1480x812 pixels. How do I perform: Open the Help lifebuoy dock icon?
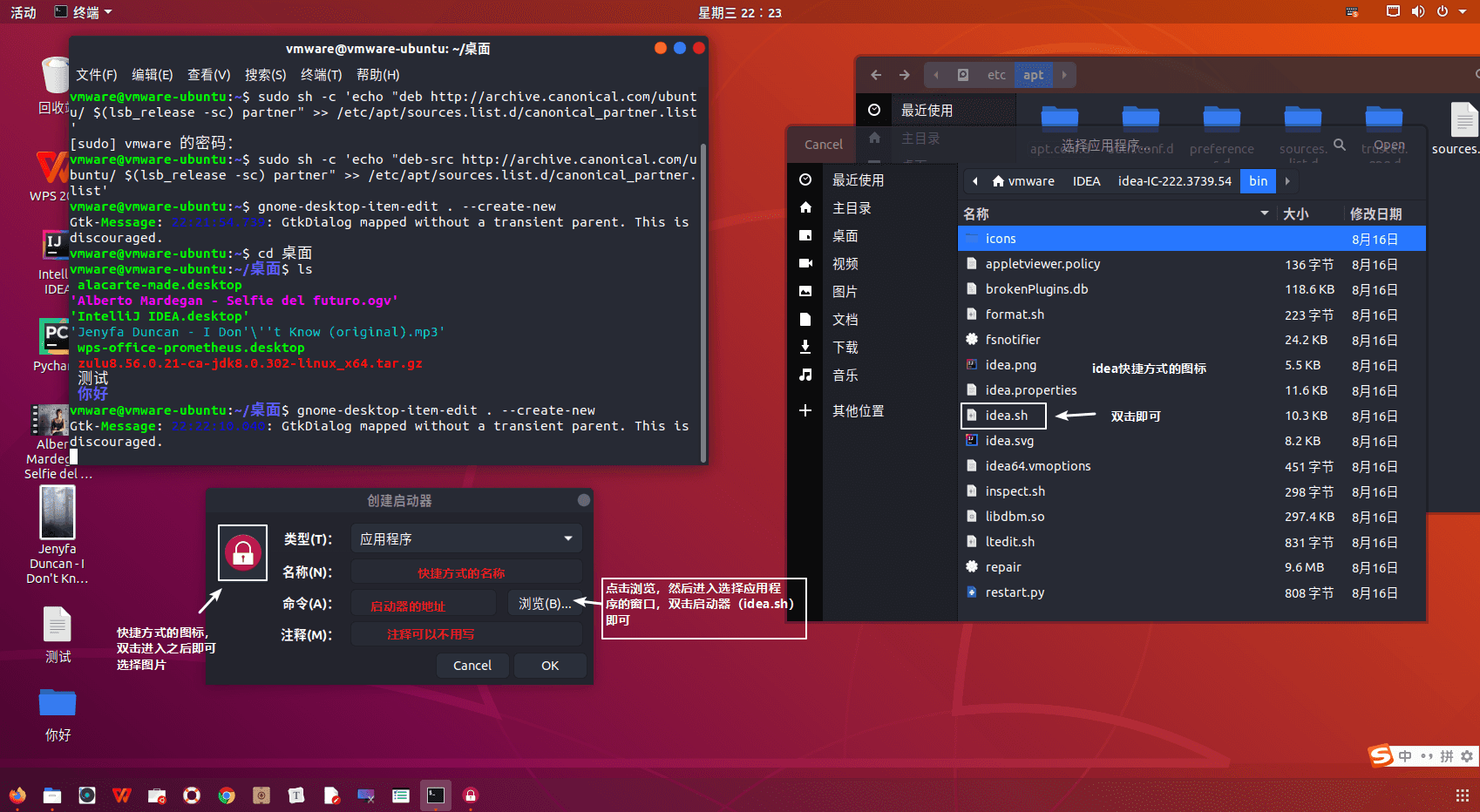point(192,795)
